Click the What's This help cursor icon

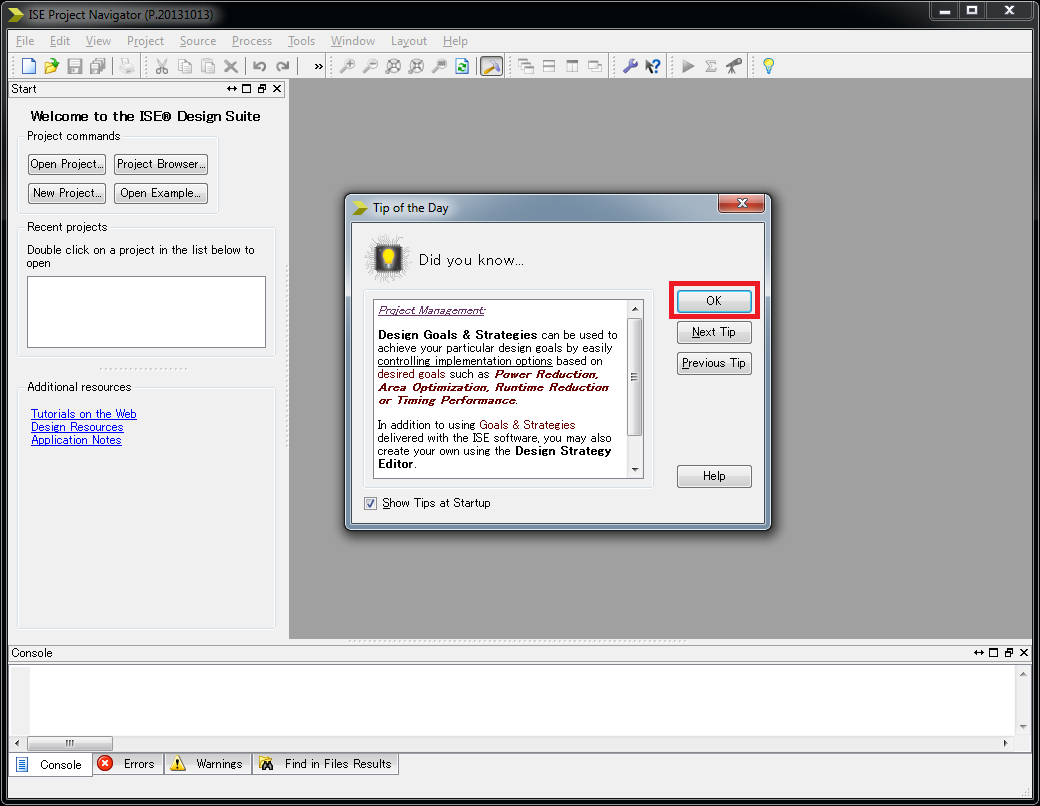(653, 66)
